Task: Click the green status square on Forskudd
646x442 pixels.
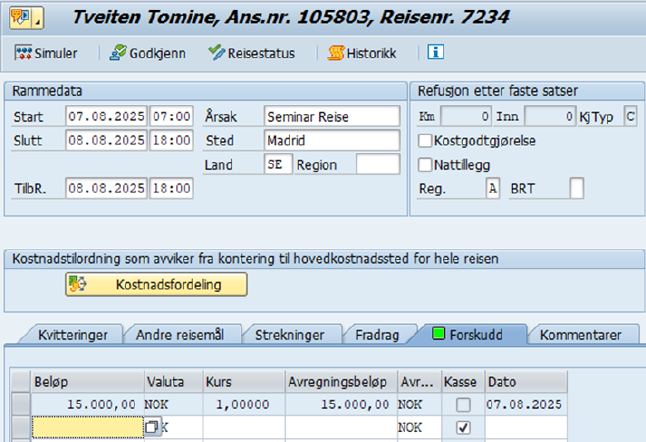Action: [x=438, y=334]
